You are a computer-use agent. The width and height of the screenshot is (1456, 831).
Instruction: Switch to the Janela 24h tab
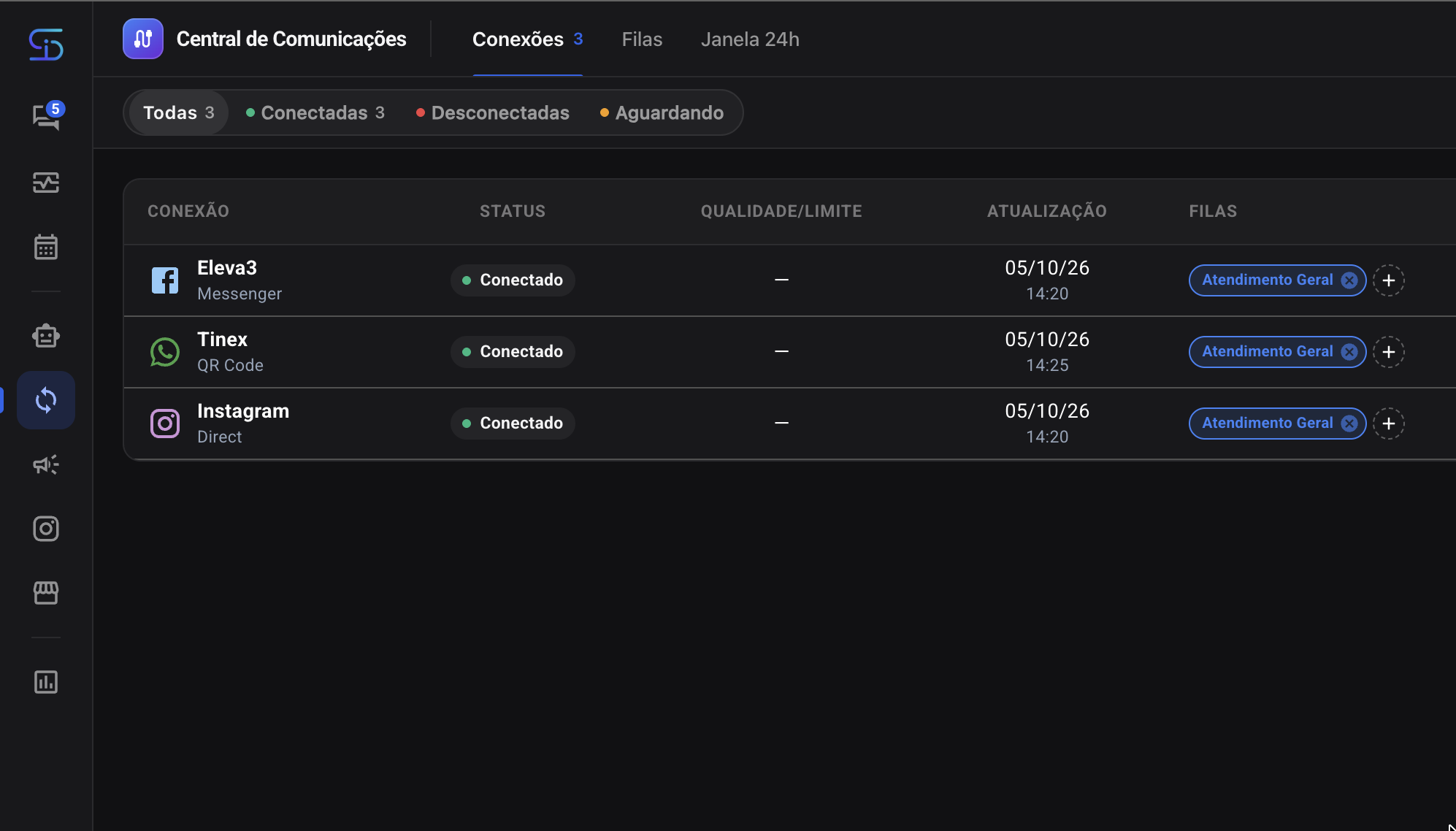coord(750,39)
